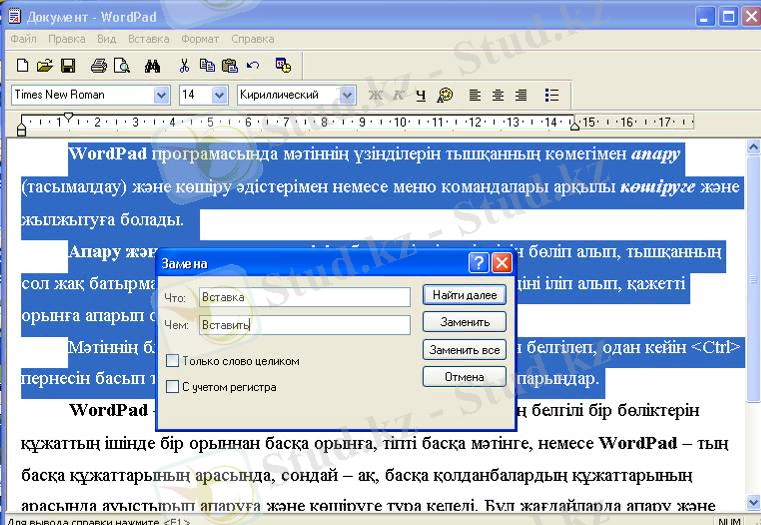Enable the 'Только слово целиком' checkbox
The width and height of the screenshot is (761, 525).
pyautogui.click(x=173, y=361)
